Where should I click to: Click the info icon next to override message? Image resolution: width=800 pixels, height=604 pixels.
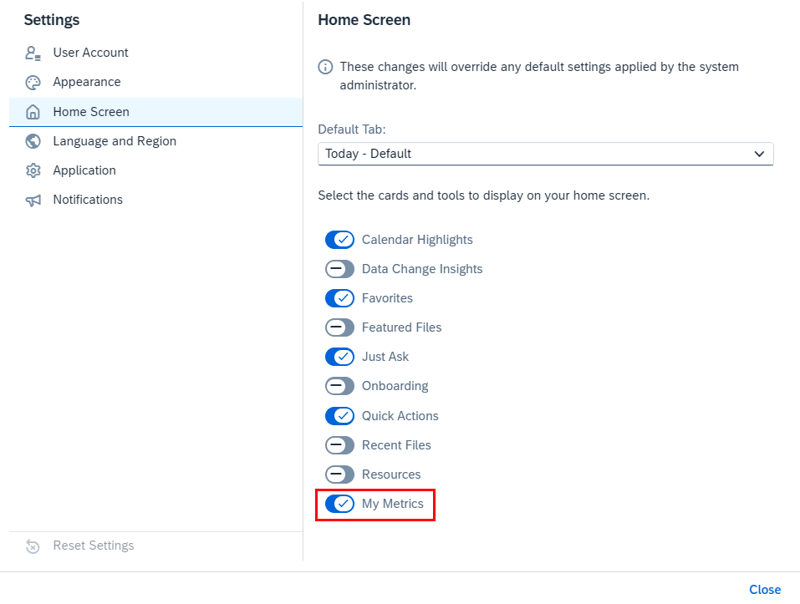(325, 67)
